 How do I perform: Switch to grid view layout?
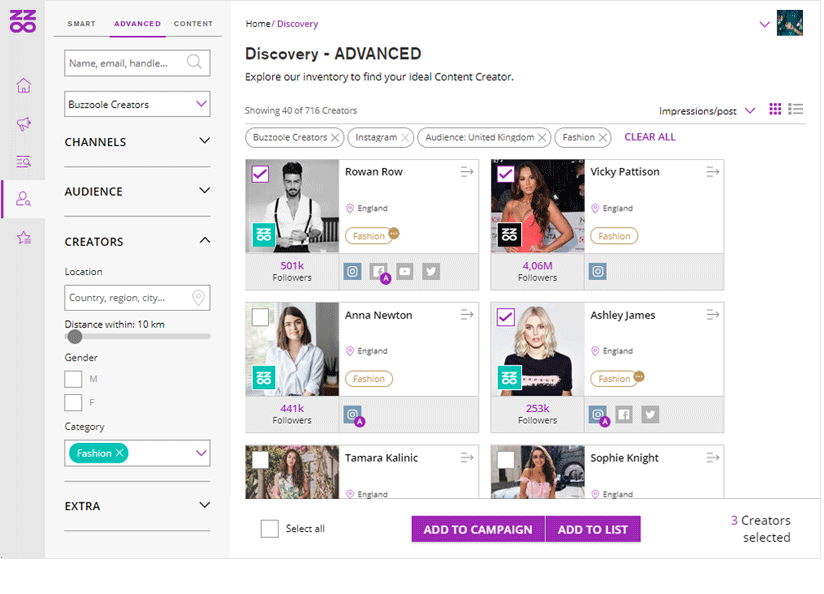[x=775, y=109]
